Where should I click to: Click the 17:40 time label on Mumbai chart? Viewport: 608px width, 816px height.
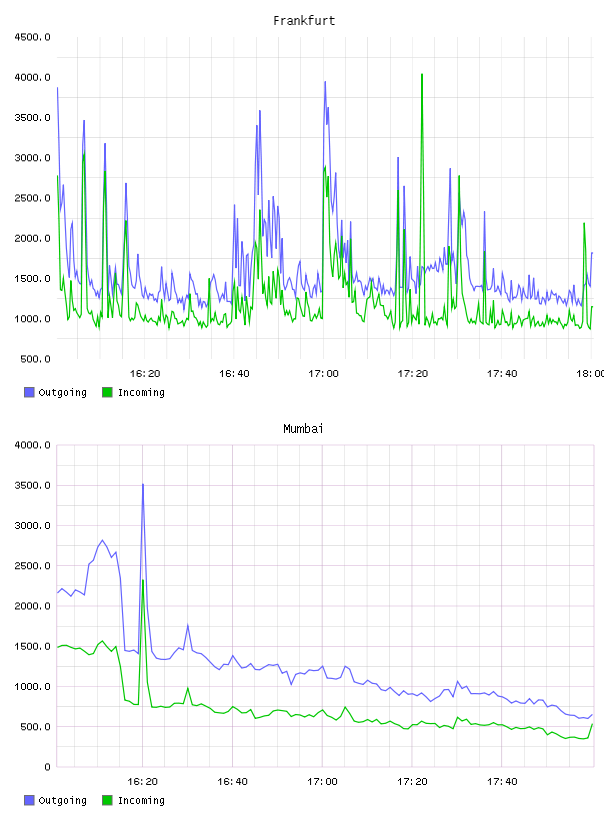click(502, 782)
